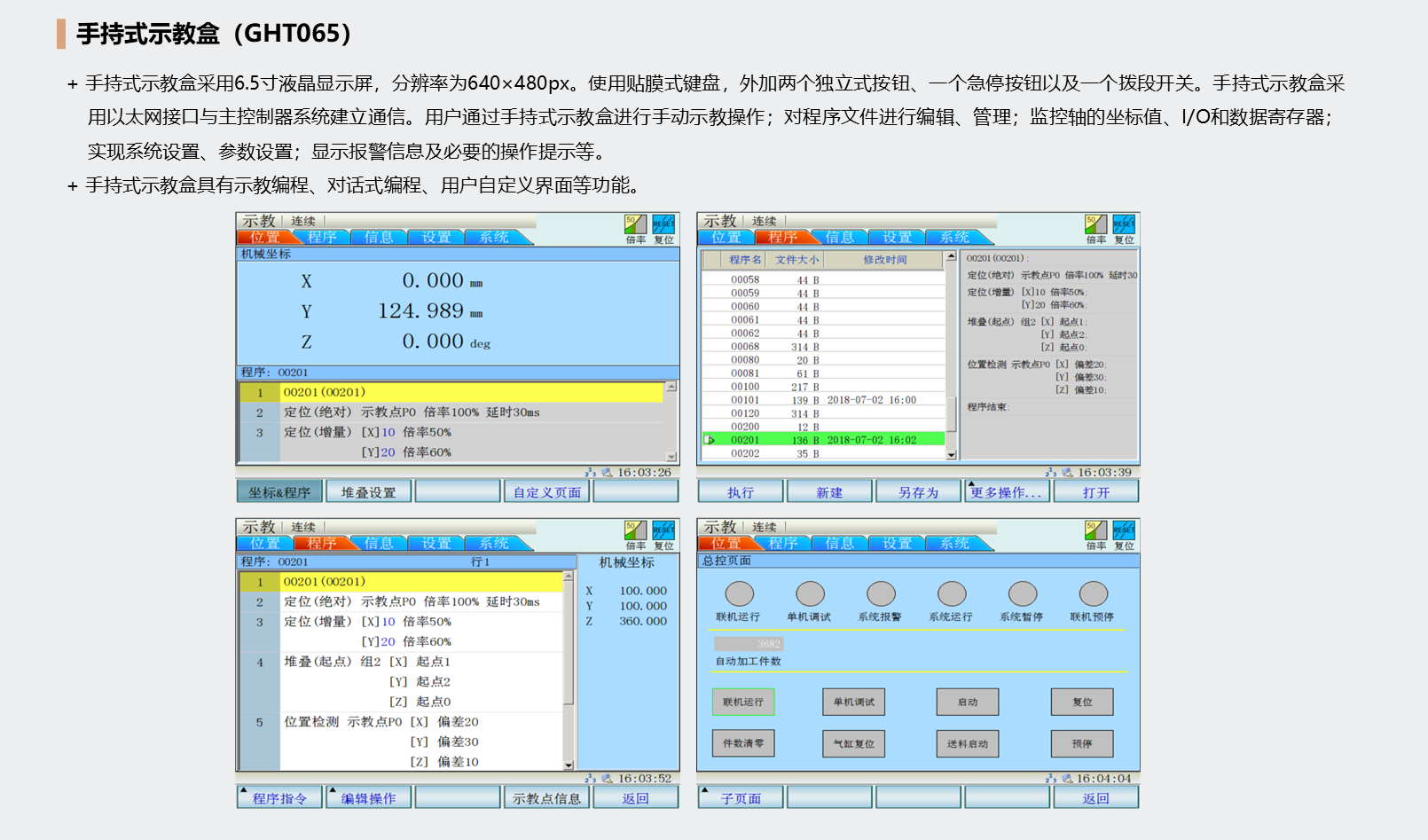The height and width of the screenshot is (840, 1428).
Task: Click the 单机调试 round indicator lamp
Action: [810, 594]
